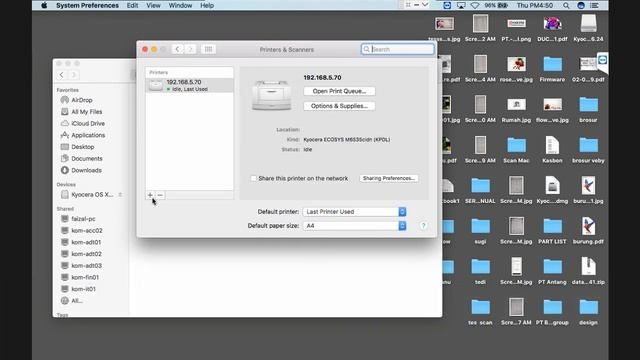Select Downloads in Finder sidebar
The image size is (640, 360).
[x=86, y=170]
